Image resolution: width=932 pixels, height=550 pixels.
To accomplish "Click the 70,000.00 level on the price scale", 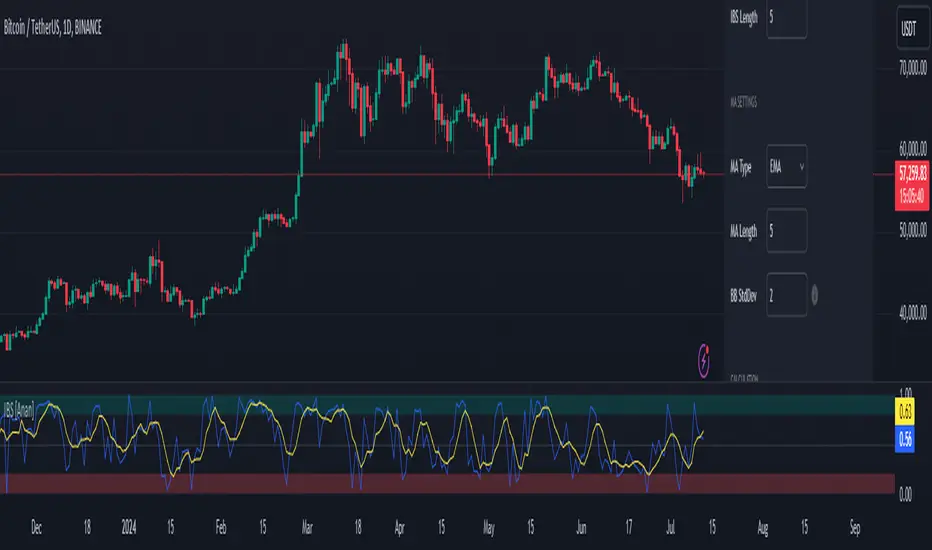I will [912, 68].
